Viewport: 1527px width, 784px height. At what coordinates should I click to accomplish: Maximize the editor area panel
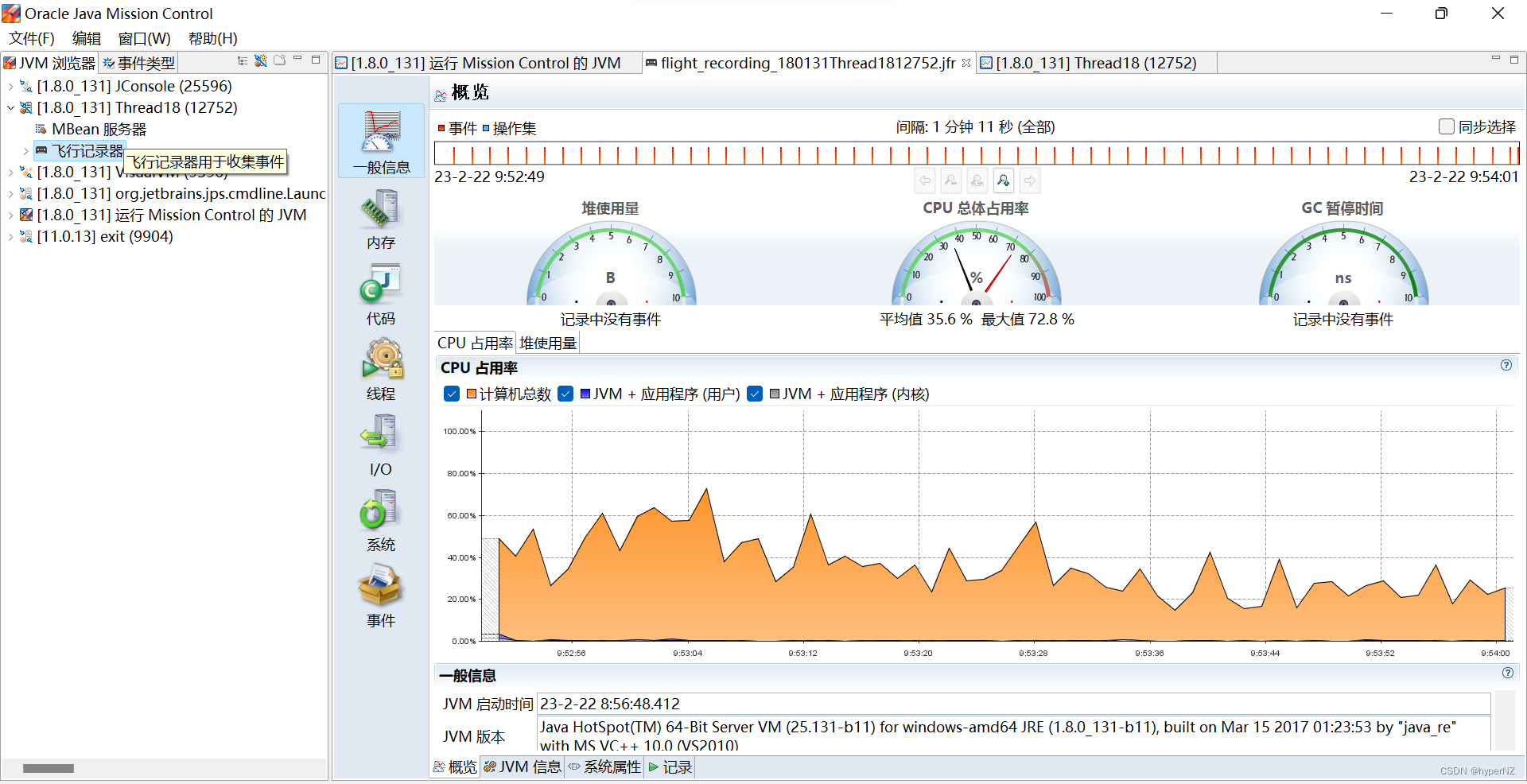tap(1514, 59)
